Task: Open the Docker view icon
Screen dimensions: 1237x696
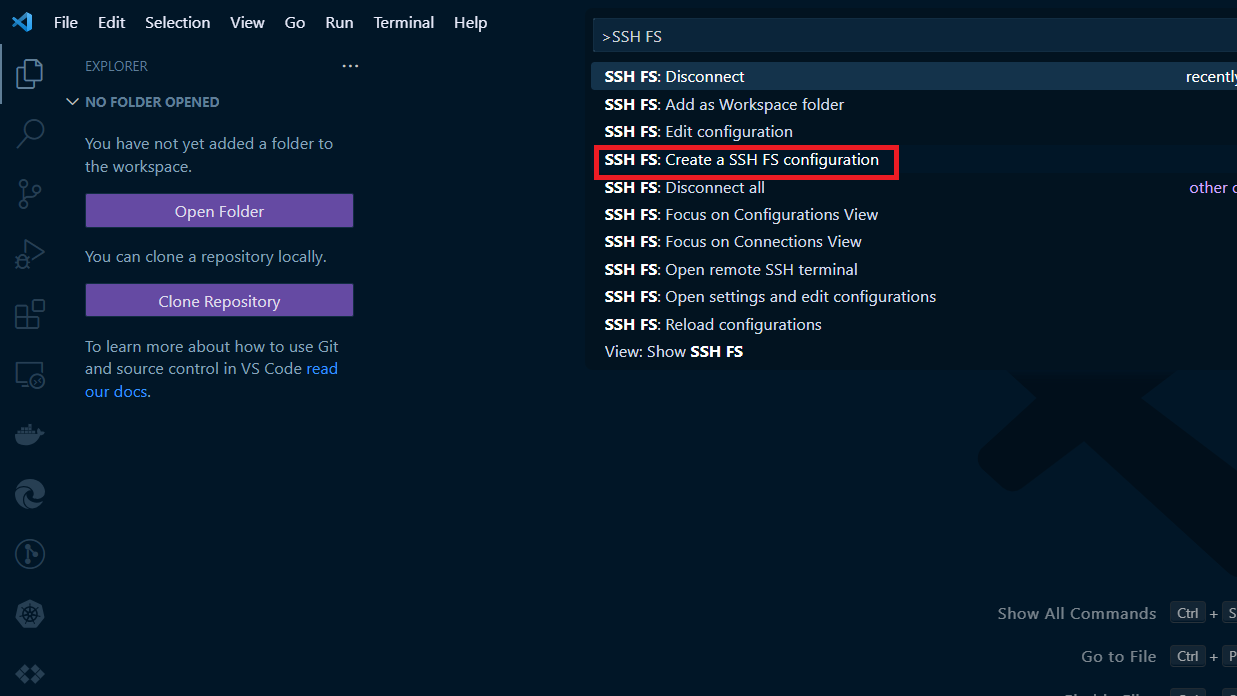Action: (30, 435)
